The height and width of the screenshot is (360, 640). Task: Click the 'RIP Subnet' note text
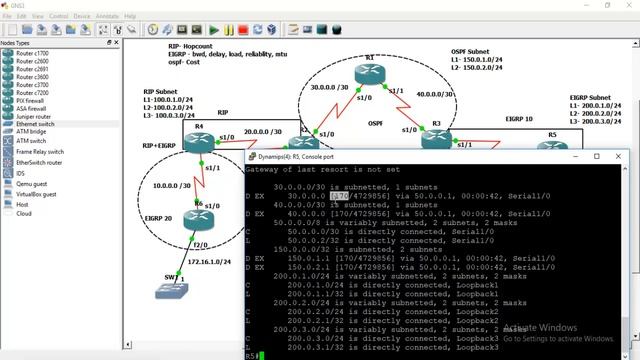coord(160,92)
